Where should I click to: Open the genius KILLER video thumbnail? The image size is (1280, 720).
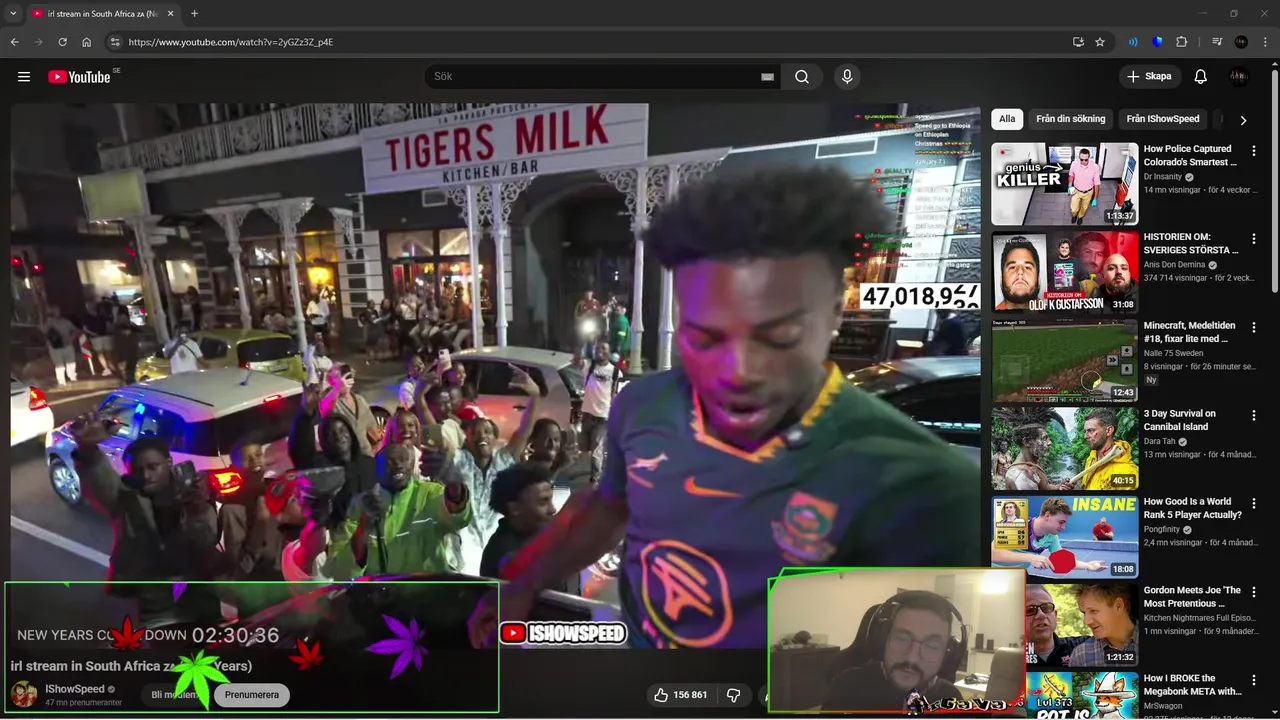click(x=1065, y=184)
